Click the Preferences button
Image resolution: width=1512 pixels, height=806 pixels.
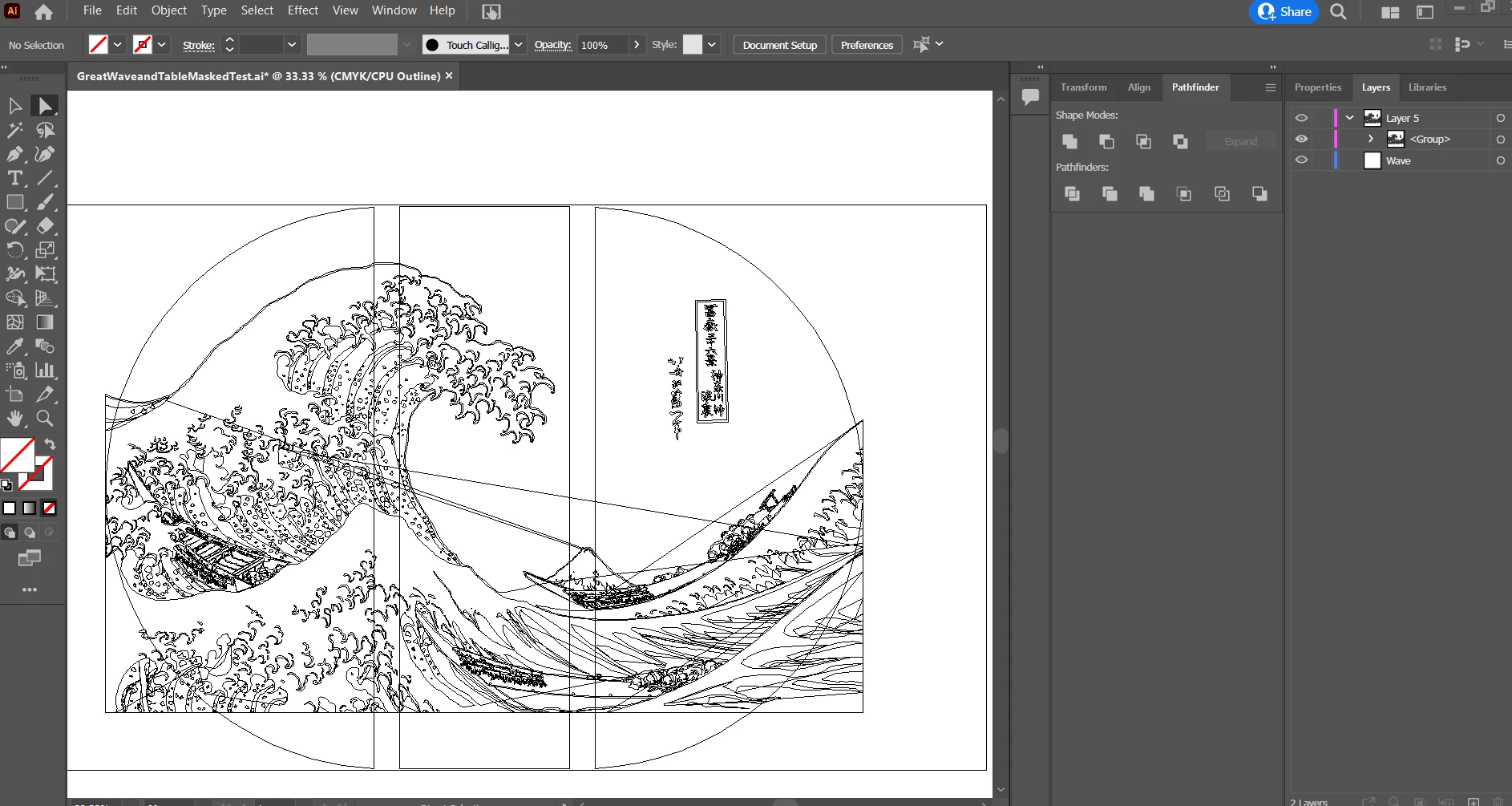coord(867,45)
